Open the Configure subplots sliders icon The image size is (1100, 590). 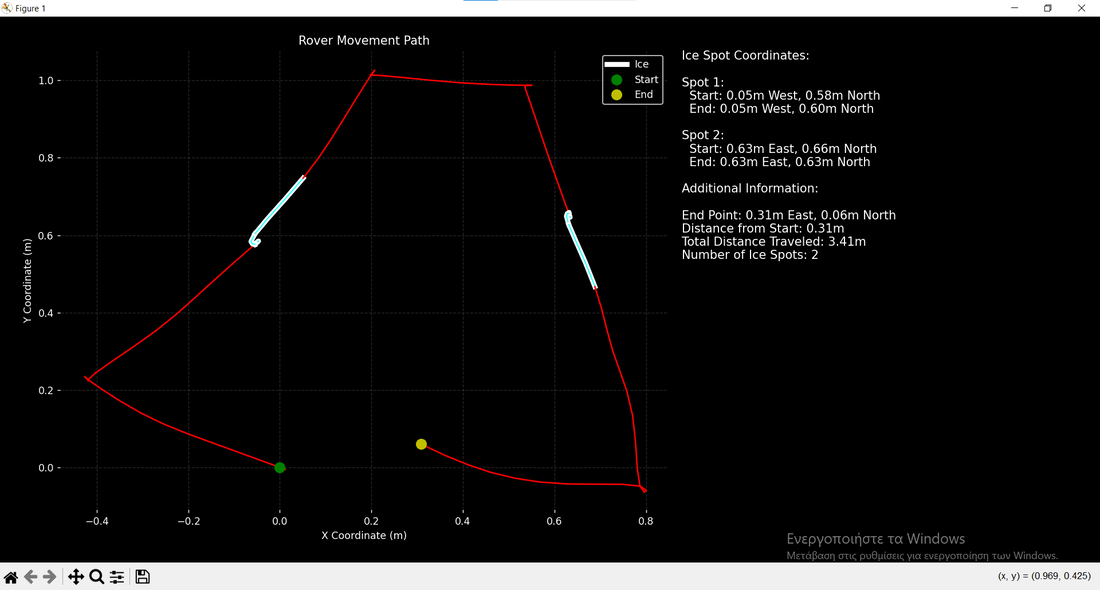(x=117, y=577)
